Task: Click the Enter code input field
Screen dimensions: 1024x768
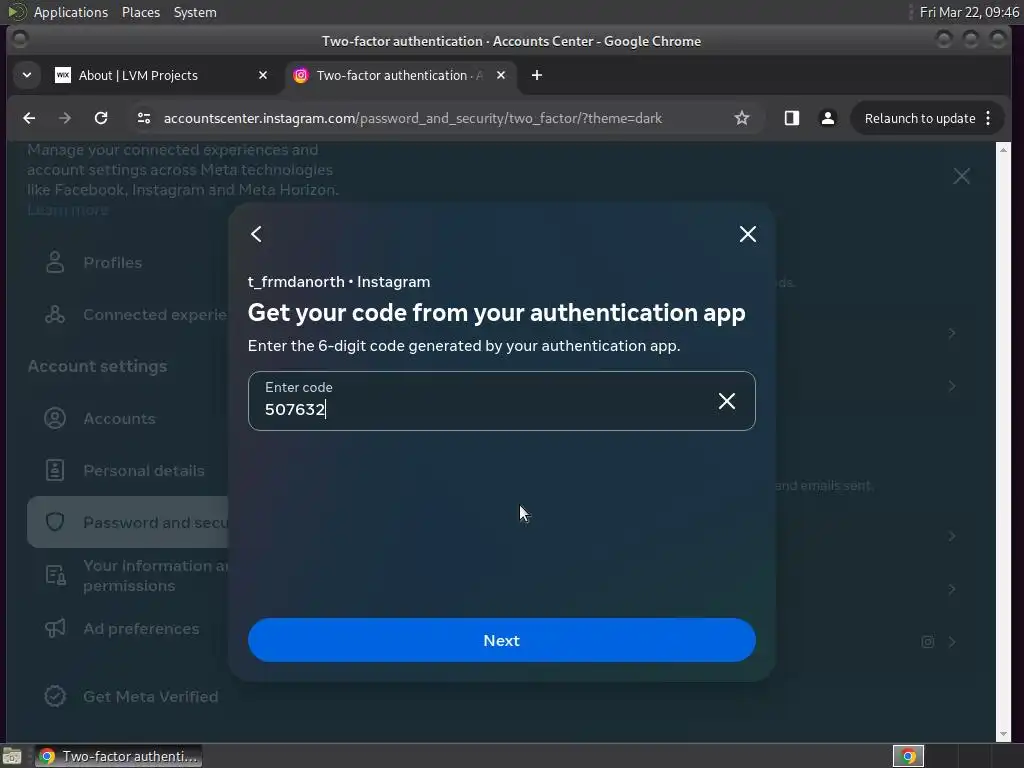Action: pyautogui.click(x=502, y=401)
